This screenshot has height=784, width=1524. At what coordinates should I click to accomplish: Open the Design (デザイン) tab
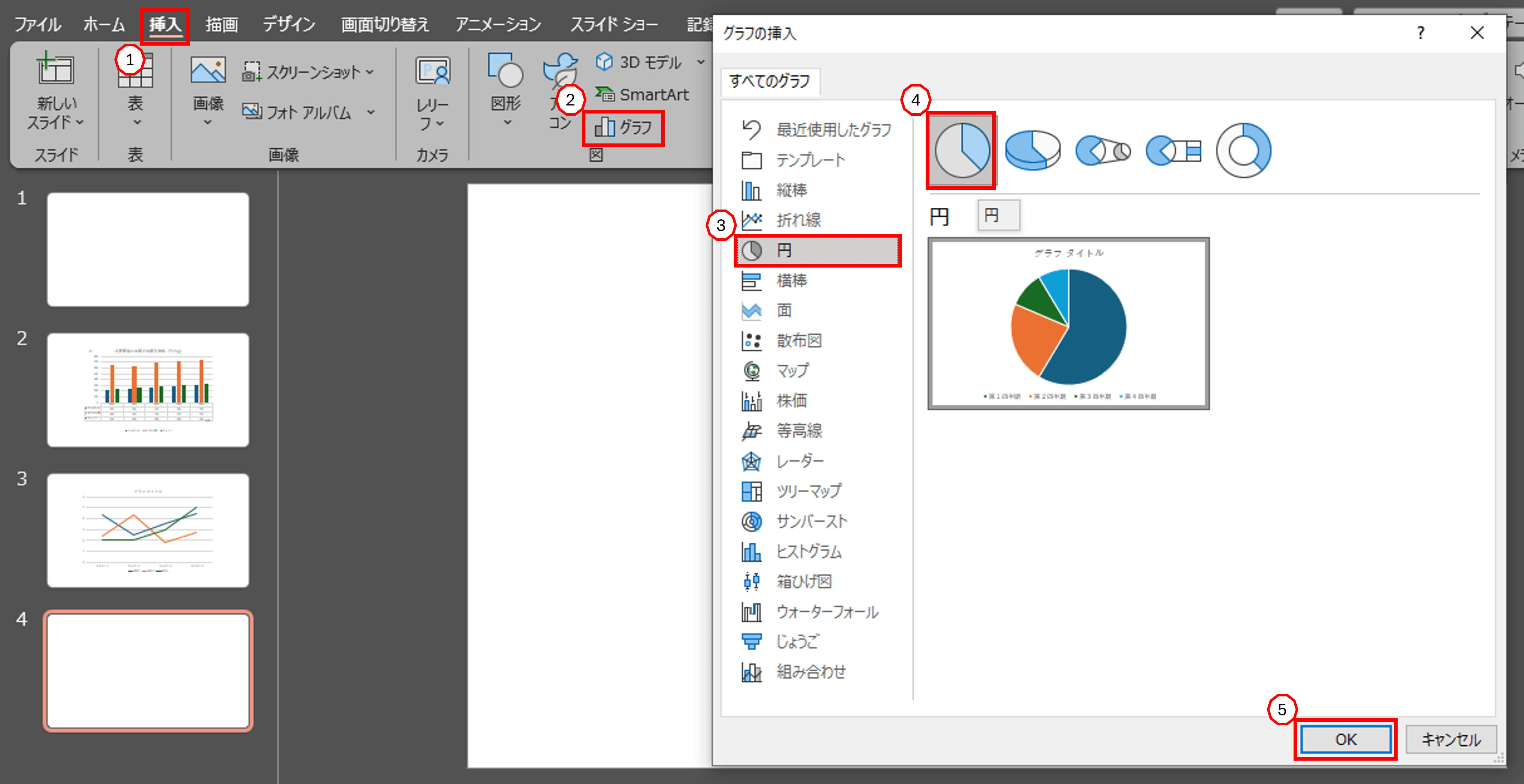289,24
